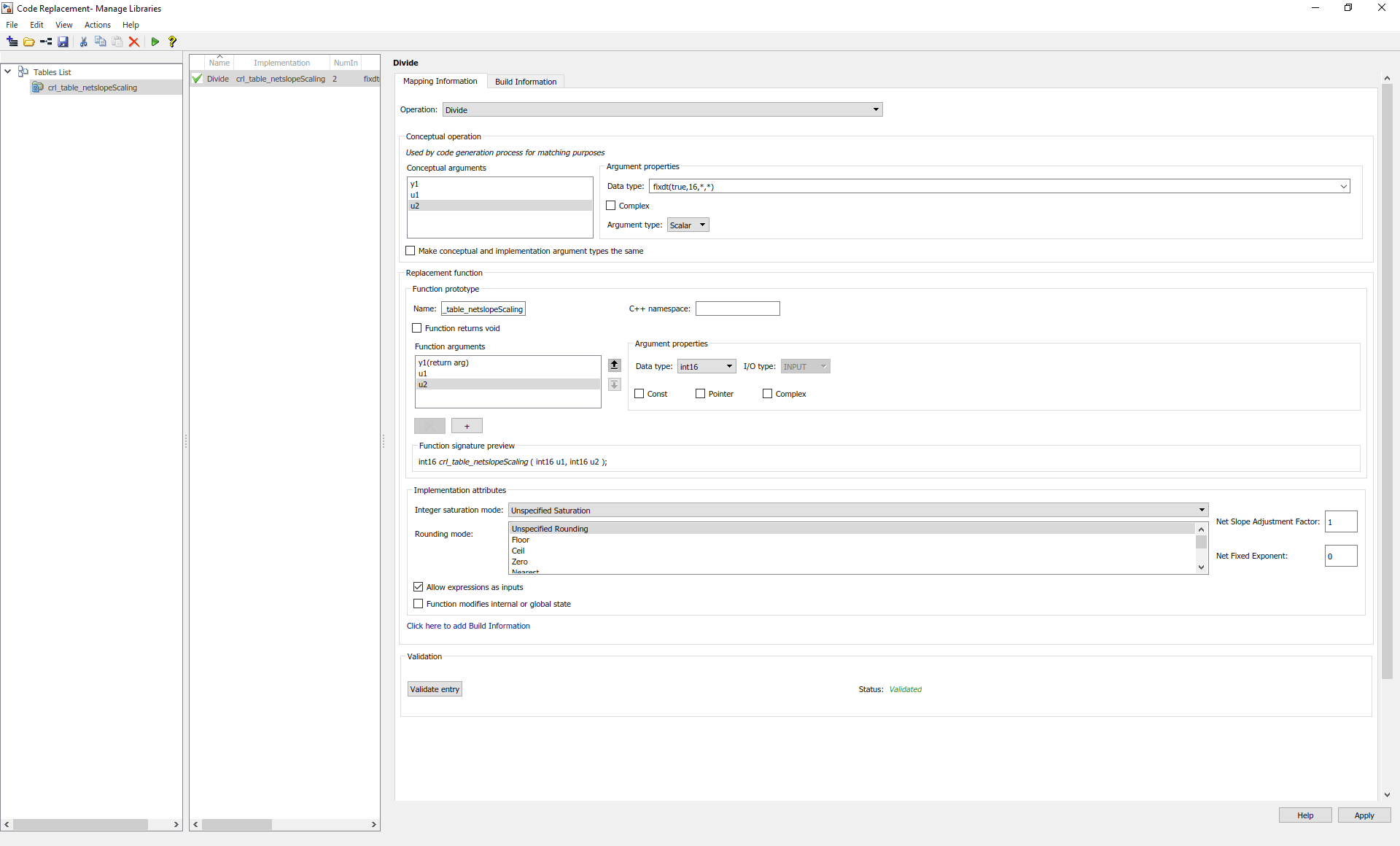Uncheck Allow expressions as inputs
Screen dimensions: 1400x846
click(419, 587)
